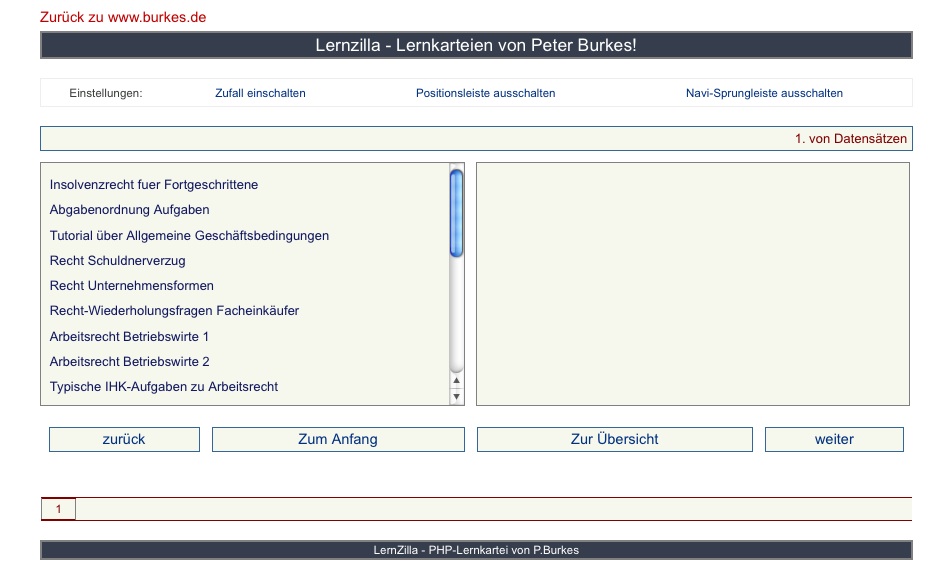Select Recht-Wiederholungsfragen Facheinkäufer
952x572 pixels.
click(174, 310)
